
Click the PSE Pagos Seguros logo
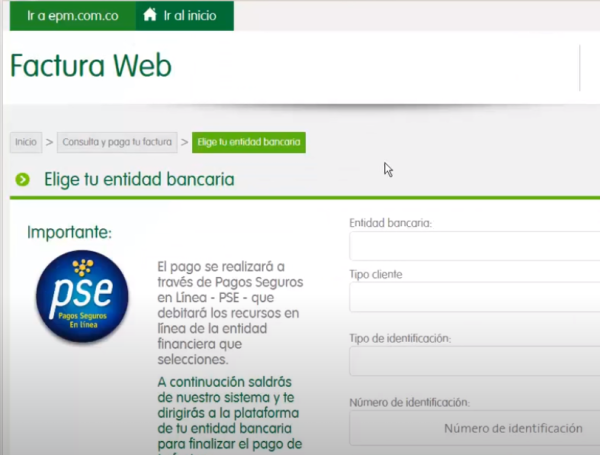[x=82, y=297]
